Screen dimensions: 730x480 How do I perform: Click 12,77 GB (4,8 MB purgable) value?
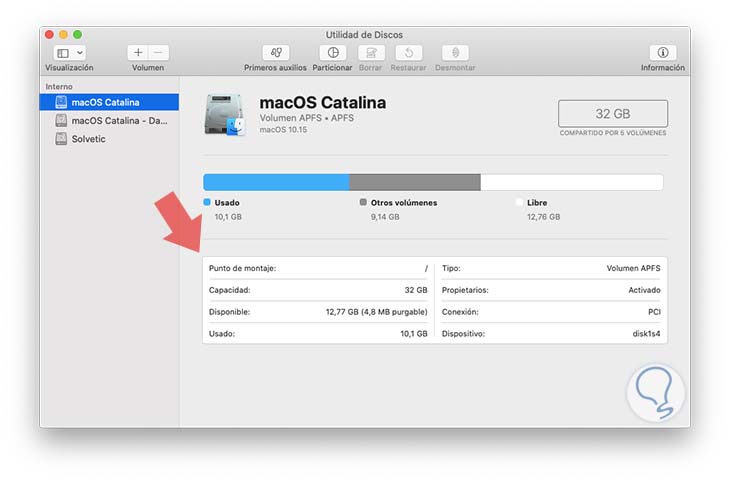click(376, 312)
